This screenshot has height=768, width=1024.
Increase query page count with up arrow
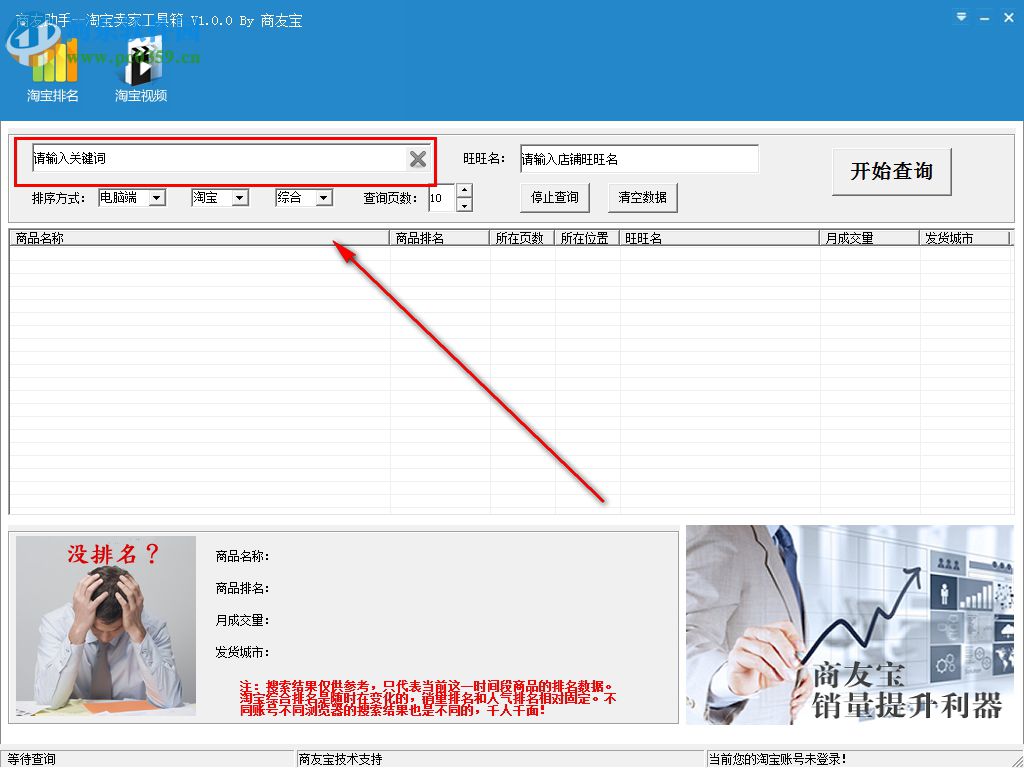(x=462, y=192)
